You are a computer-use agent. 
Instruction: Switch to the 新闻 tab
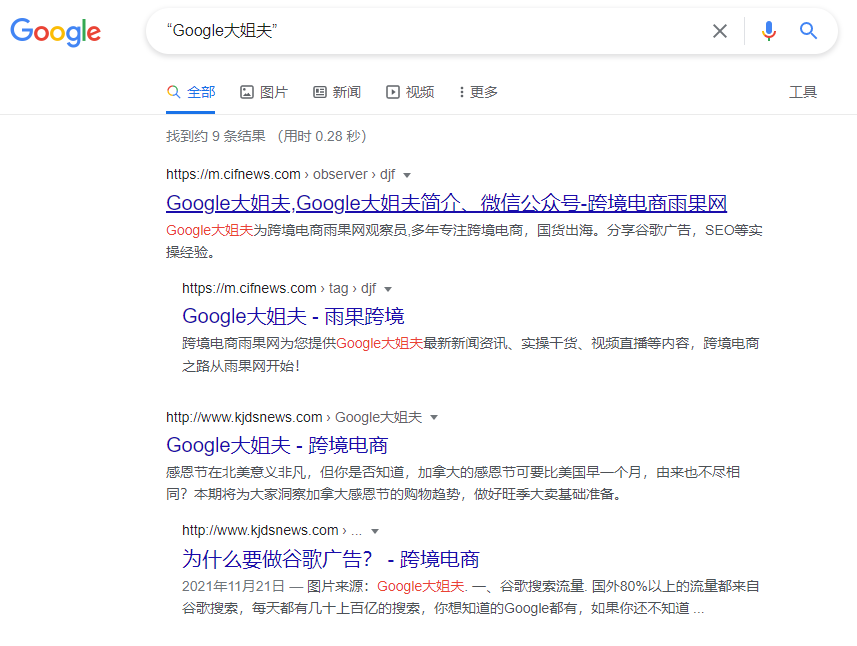[x=337, y=92]
